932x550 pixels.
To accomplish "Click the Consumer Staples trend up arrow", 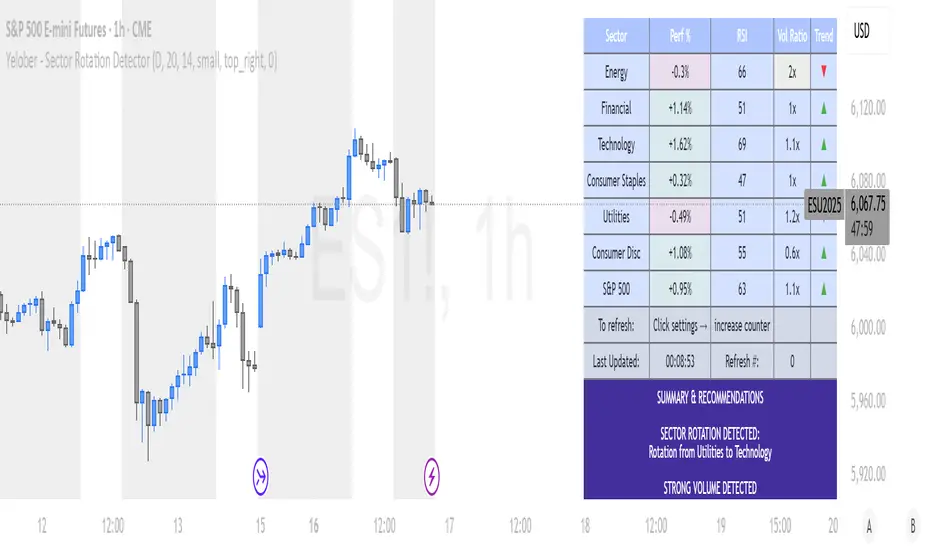I will 823,181.
